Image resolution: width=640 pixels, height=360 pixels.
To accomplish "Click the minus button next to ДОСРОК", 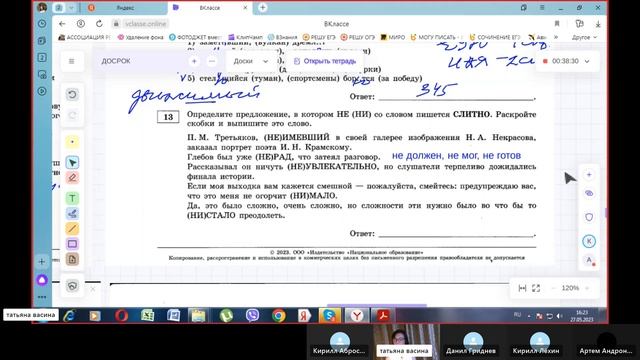I will tap(211, 61).
